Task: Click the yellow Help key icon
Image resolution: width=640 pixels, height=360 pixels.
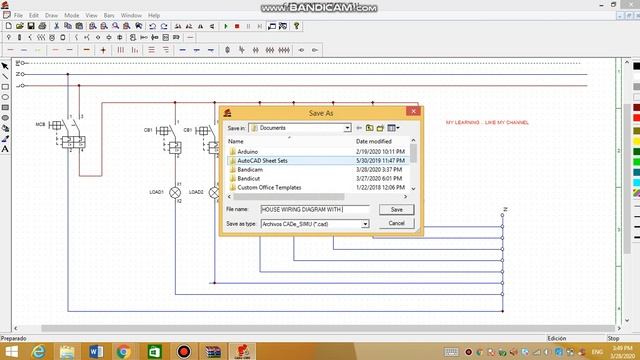Action: click(297, 26)
